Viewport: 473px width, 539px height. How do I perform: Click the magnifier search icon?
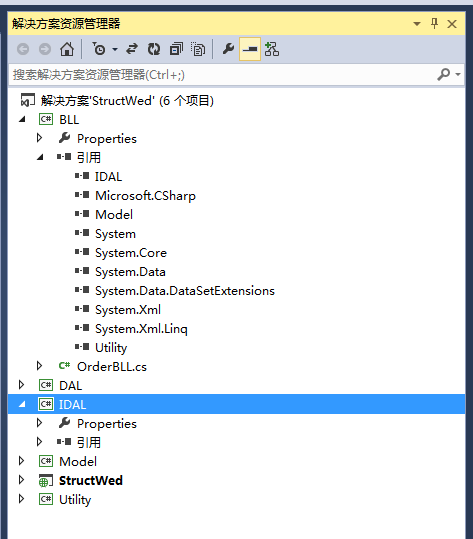coord(443,74)
